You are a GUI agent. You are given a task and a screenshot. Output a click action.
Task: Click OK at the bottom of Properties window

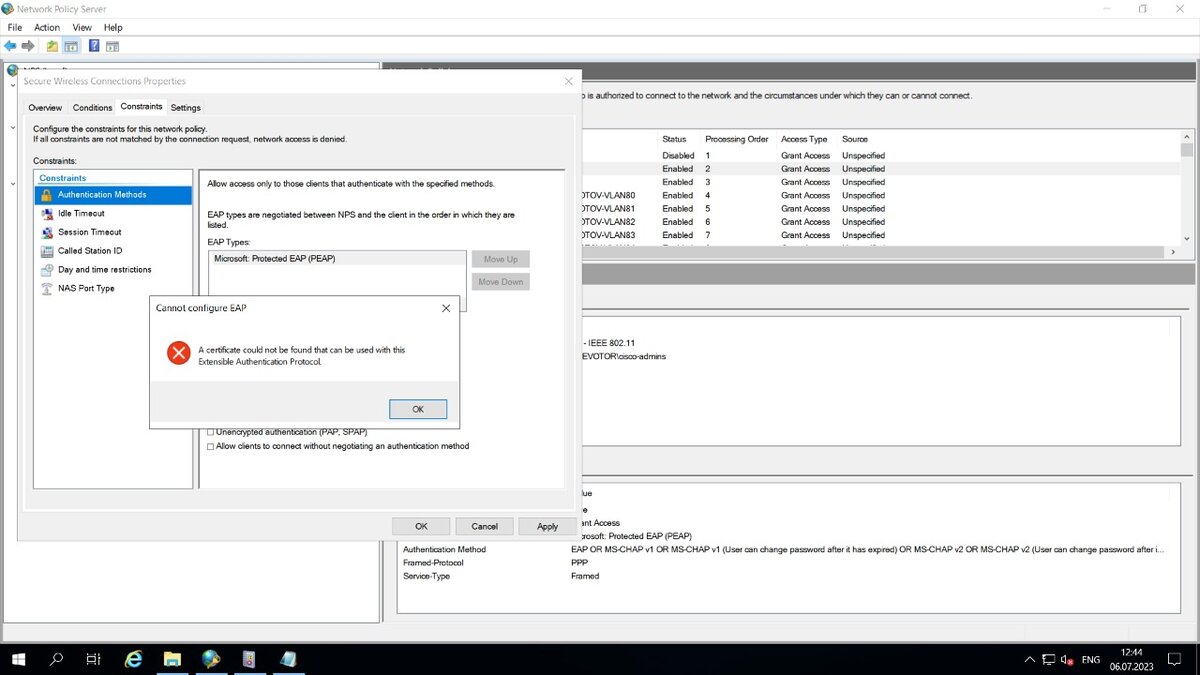421,526
